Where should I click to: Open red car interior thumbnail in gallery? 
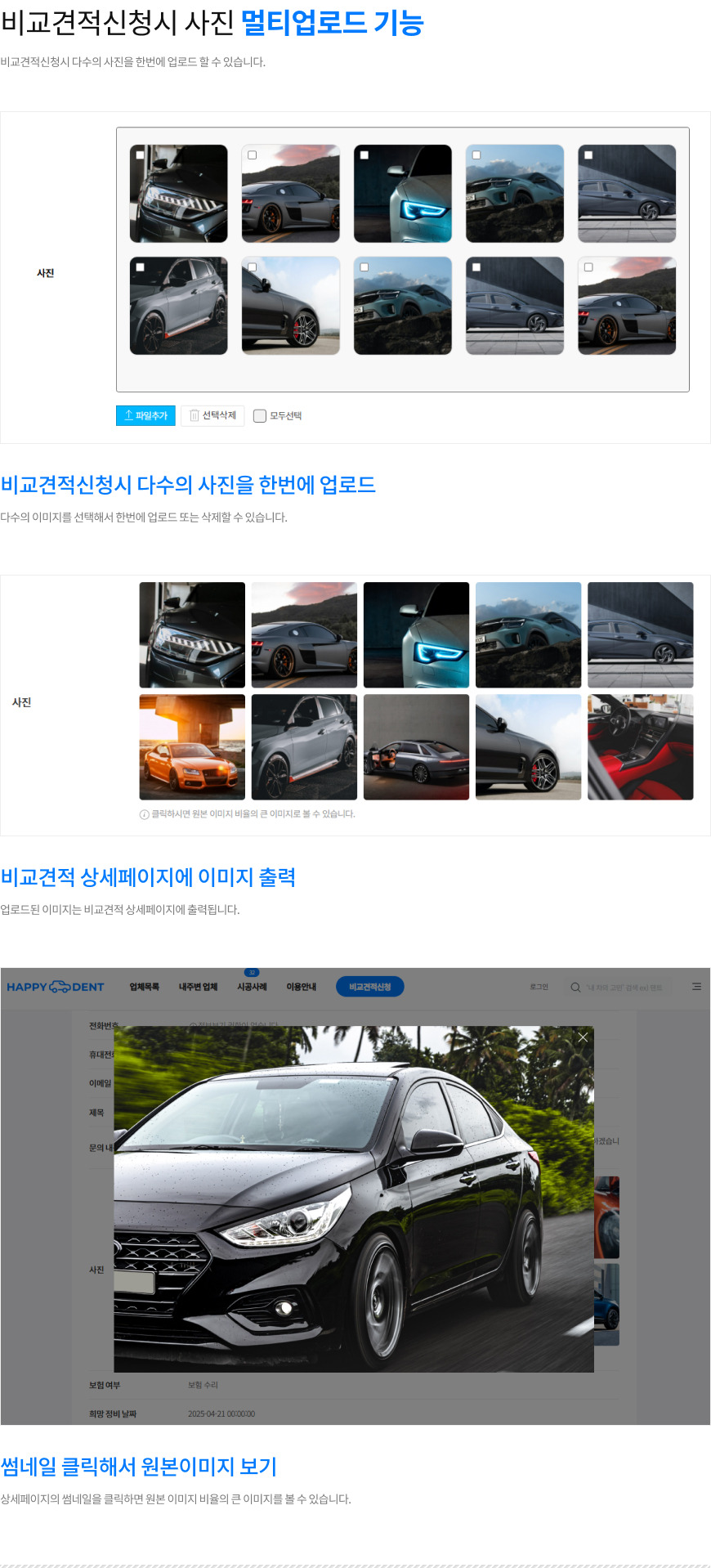pos(641,747)
